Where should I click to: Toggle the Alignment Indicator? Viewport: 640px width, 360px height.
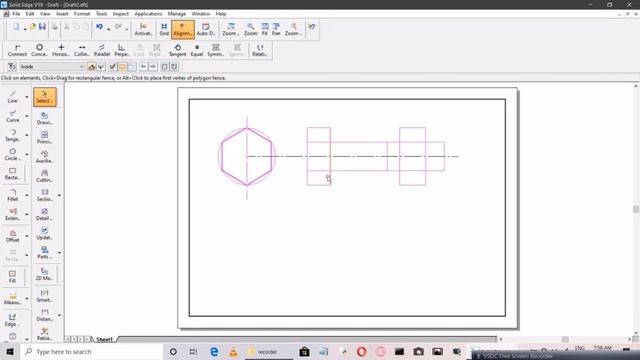(182, 29)
